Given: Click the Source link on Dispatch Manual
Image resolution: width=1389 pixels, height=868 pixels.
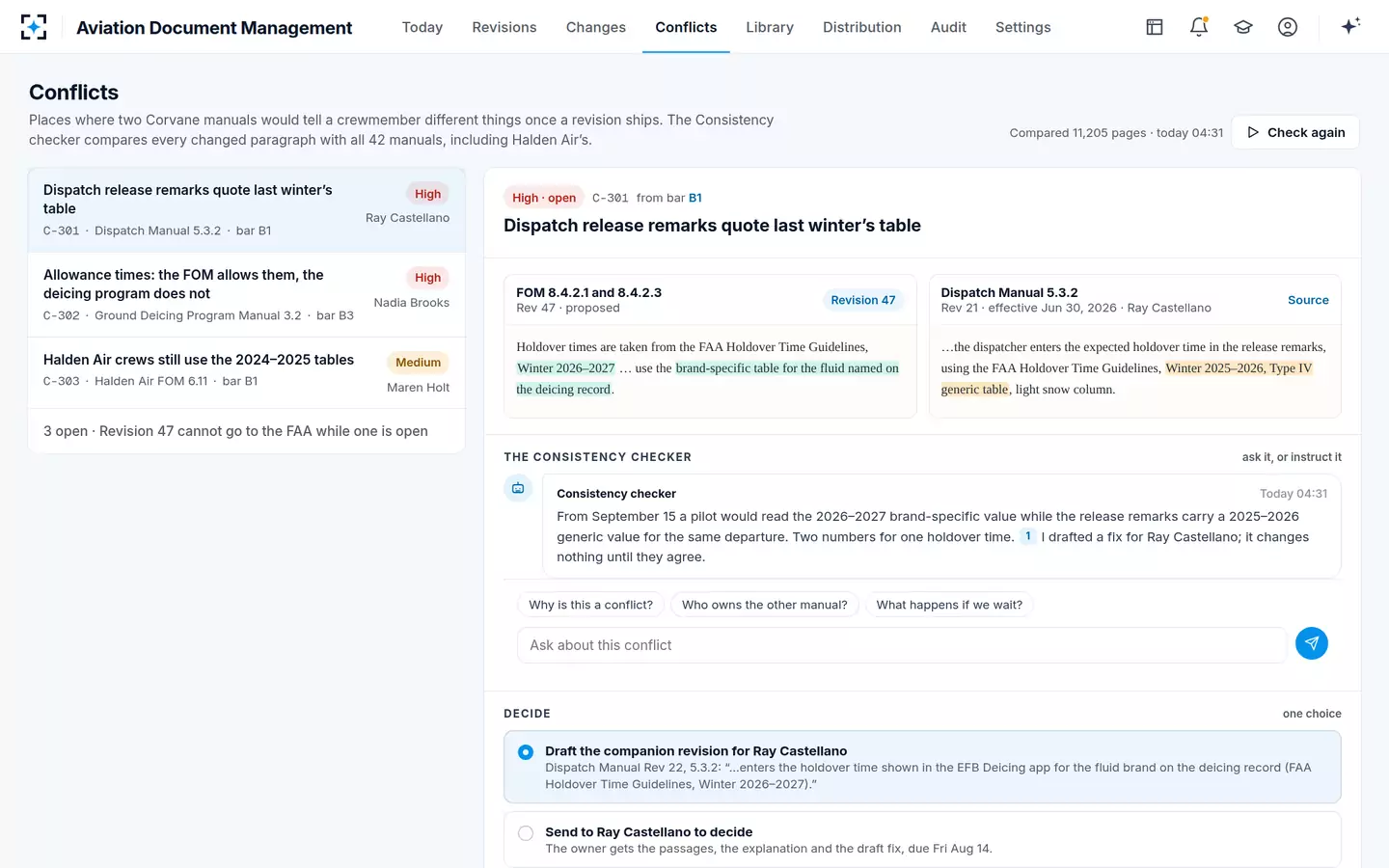Looking at the screenshot, I should click(1308, 300).
